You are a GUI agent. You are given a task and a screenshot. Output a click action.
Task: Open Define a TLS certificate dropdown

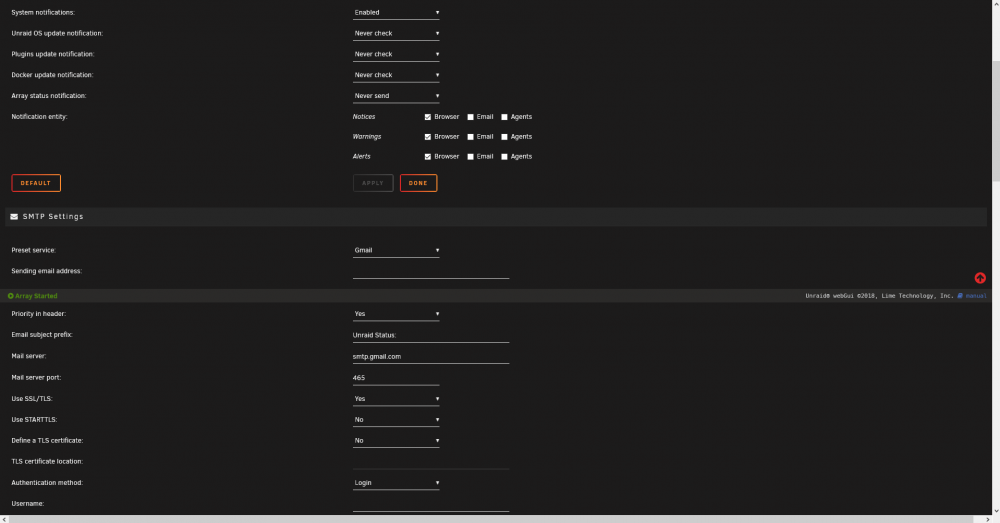pos(396,441)
